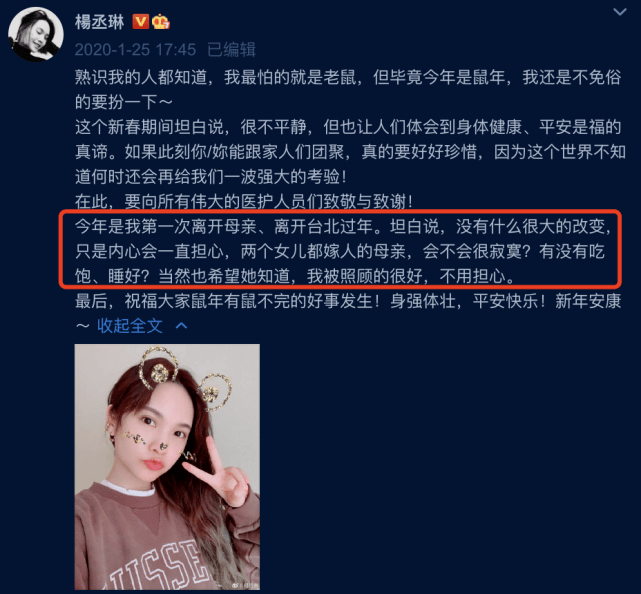Open the attached selfie photo
641x594 pixels.
pyautogui.click(x=167, y=466)
